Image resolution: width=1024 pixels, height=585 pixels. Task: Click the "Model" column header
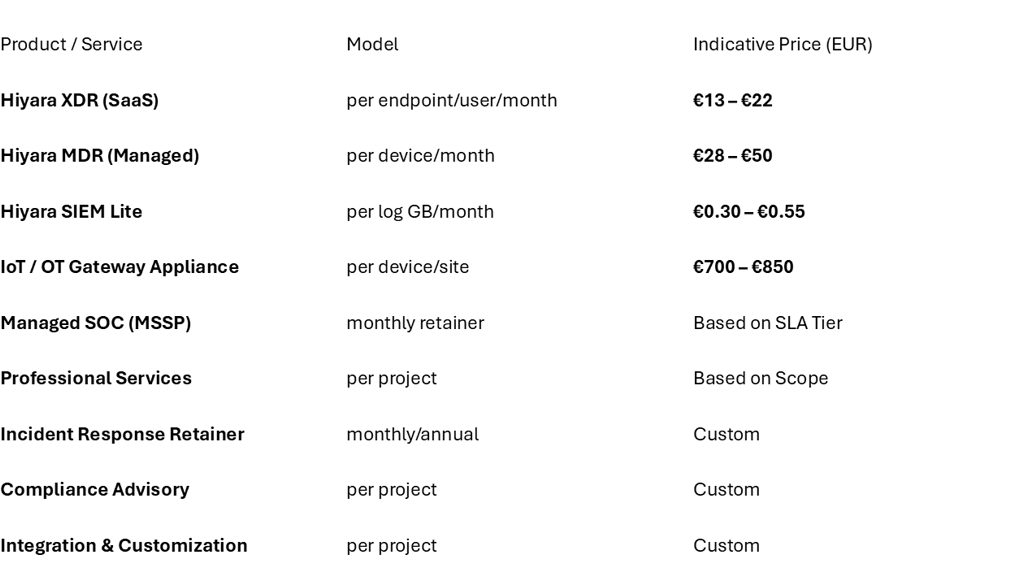[x=372, y=45]
